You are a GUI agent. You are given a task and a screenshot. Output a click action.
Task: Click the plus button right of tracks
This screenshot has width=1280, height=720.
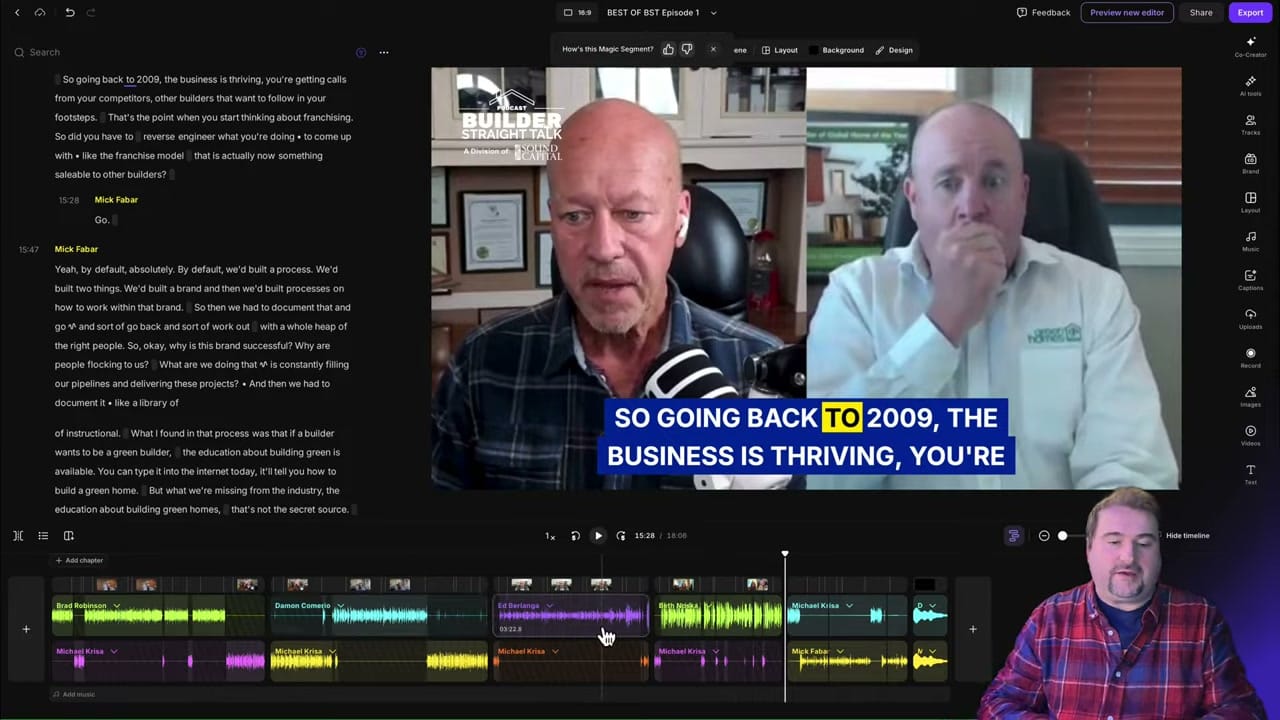[972, 629]
